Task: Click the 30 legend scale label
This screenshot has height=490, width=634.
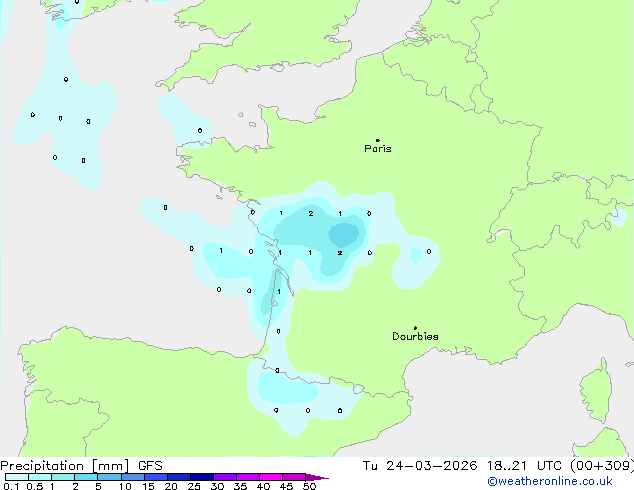Action: tap(217, 486)
